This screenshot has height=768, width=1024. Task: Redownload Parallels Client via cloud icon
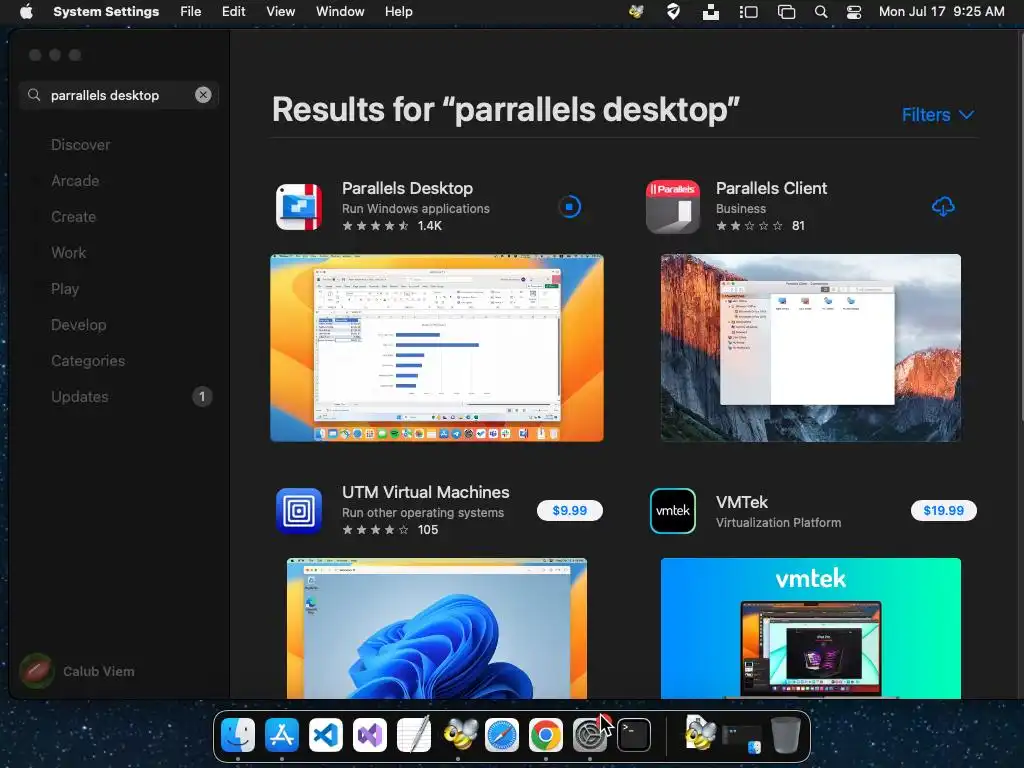tap(943, 207)
